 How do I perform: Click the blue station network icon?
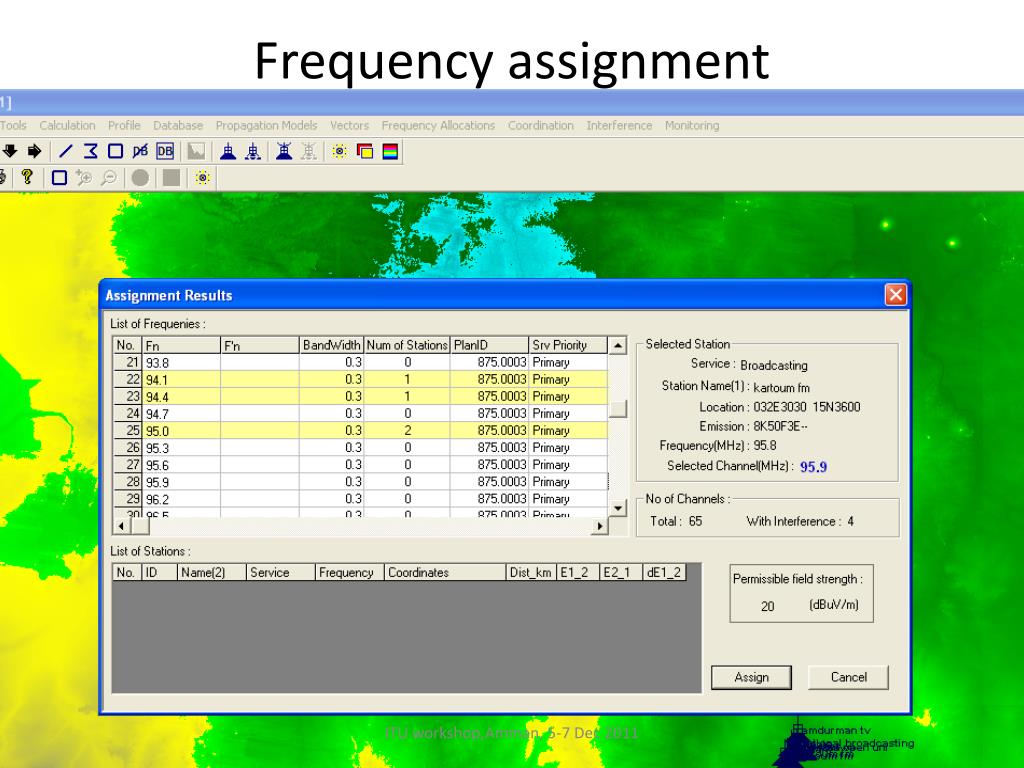(253, 152)
